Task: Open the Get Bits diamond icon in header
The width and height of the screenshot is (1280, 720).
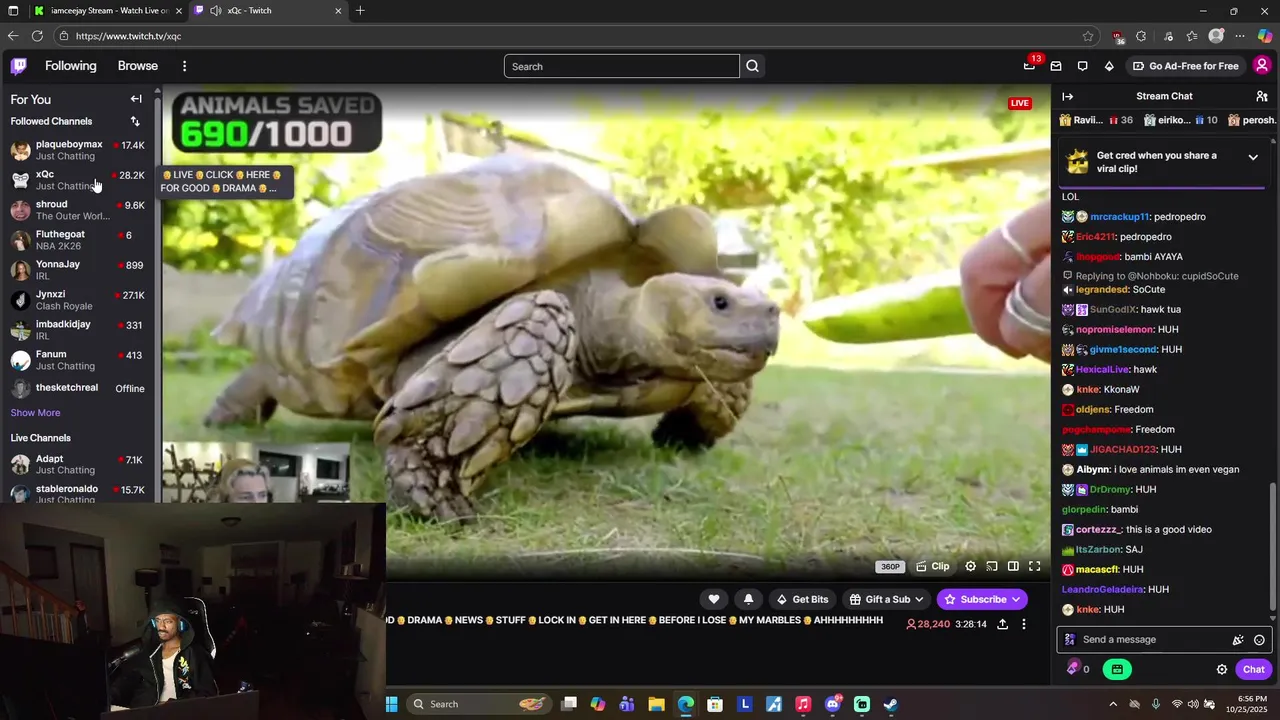Action: [1109, 66]
